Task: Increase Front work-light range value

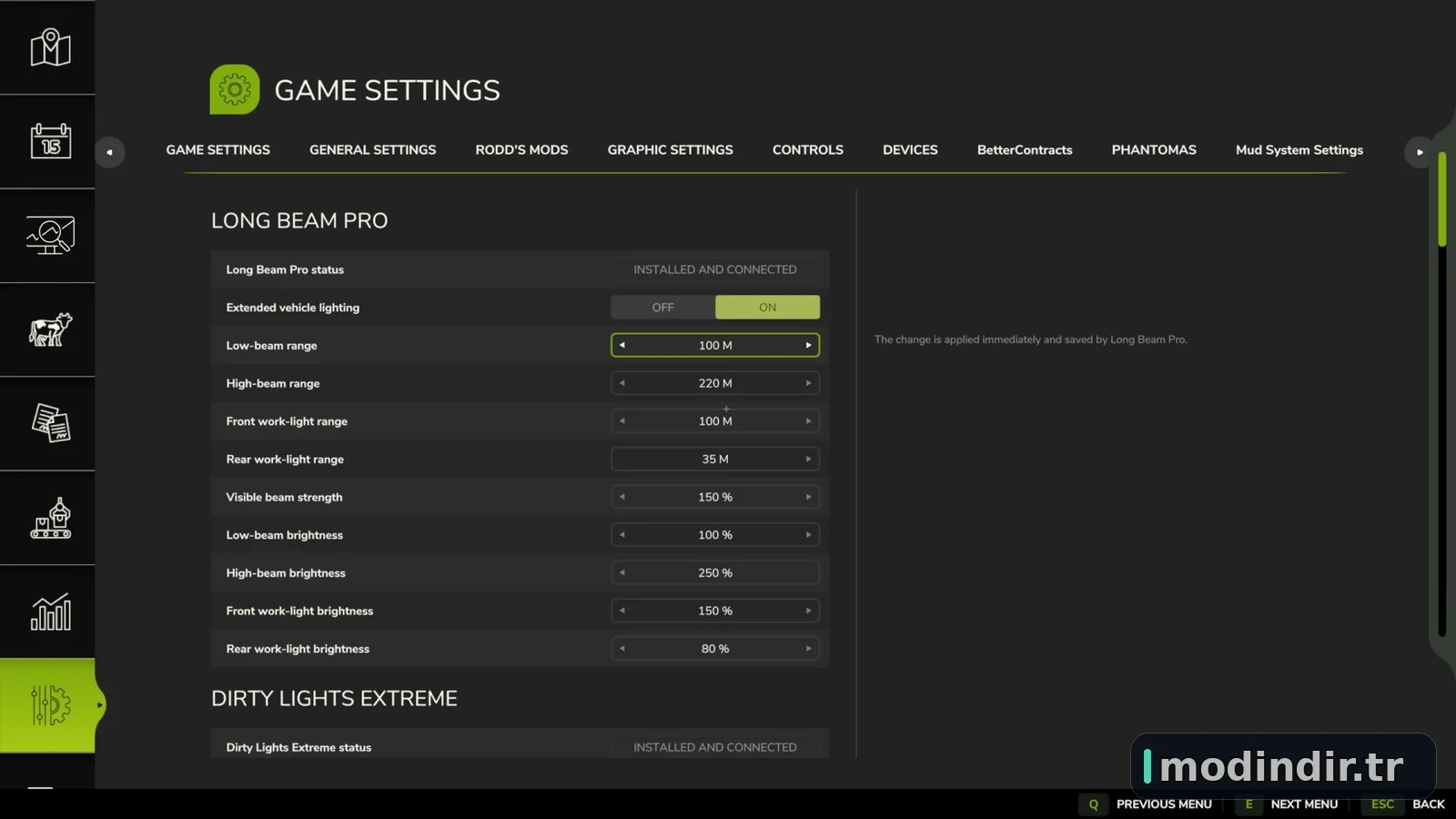Action: 808,421
